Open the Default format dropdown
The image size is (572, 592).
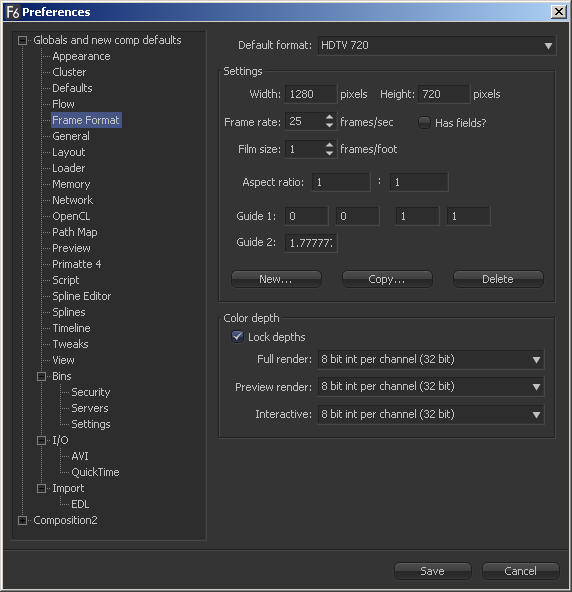pos(436,46)
